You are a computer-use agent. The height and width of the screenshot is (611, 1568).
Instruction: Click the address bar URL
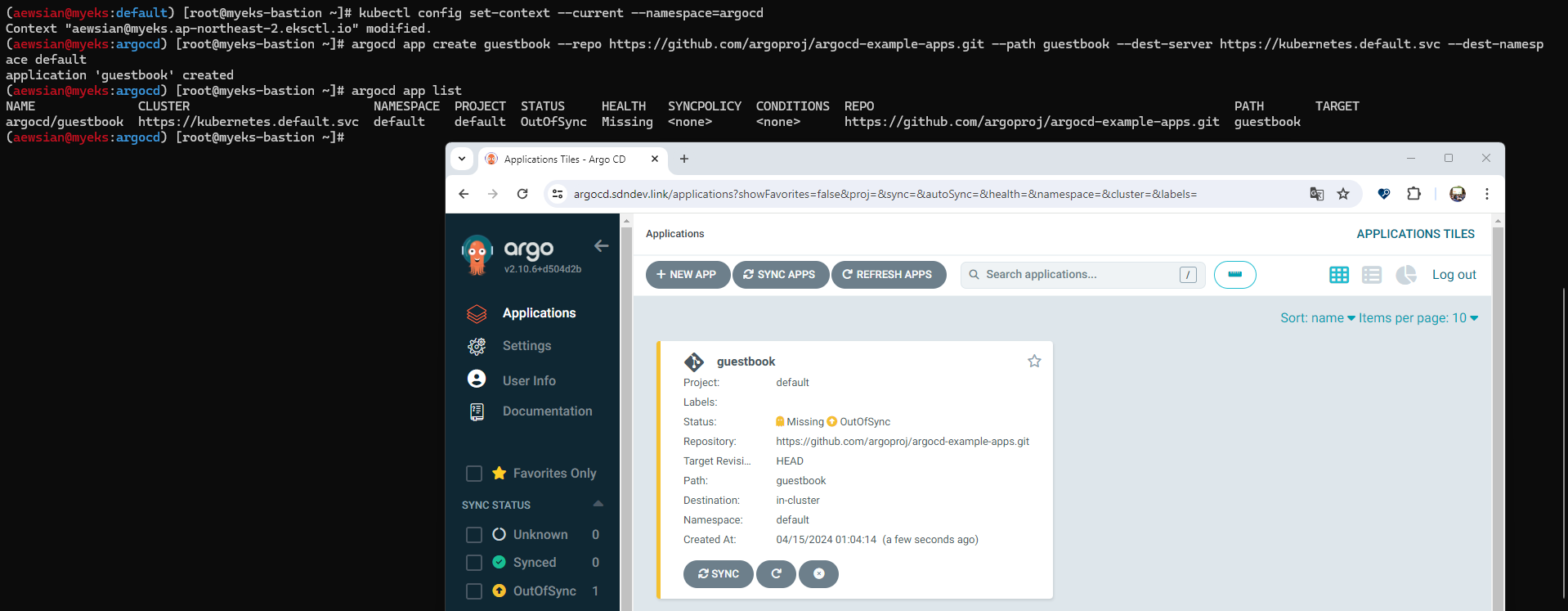pos(885,194)
